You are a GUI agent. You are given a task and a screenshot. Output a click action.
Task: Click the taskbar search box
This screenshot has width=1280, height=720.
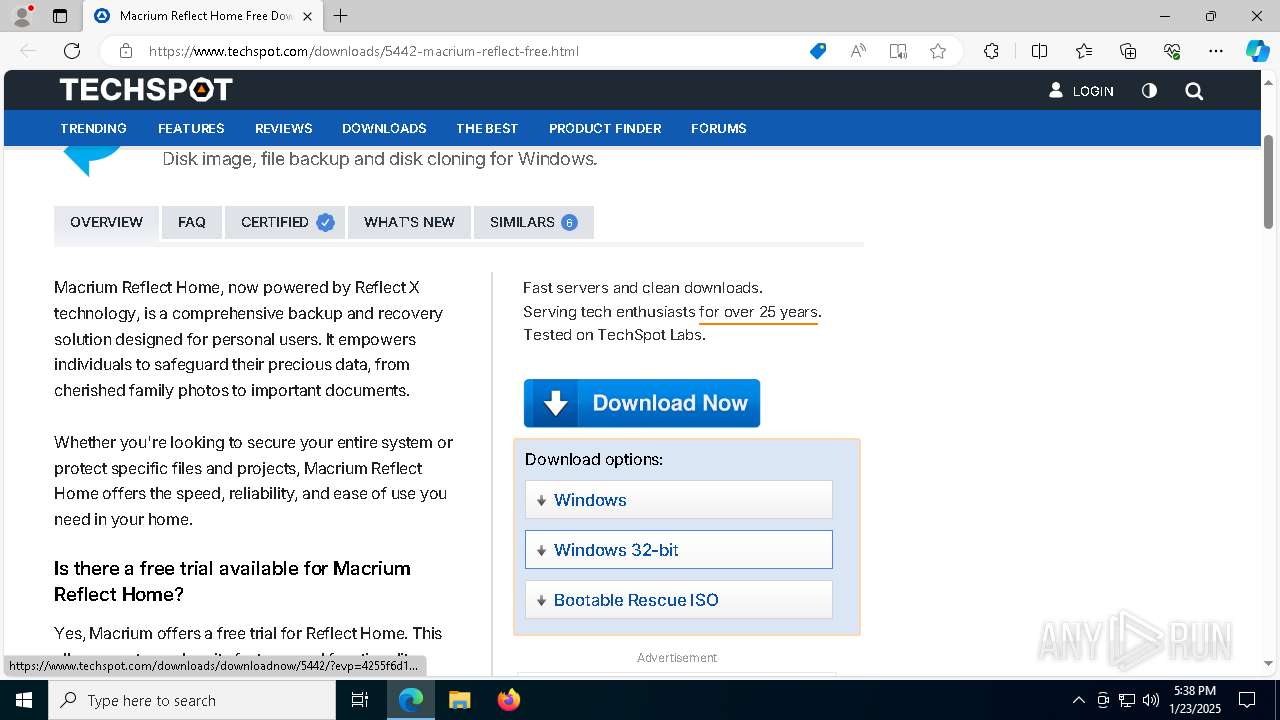[192, 700]
